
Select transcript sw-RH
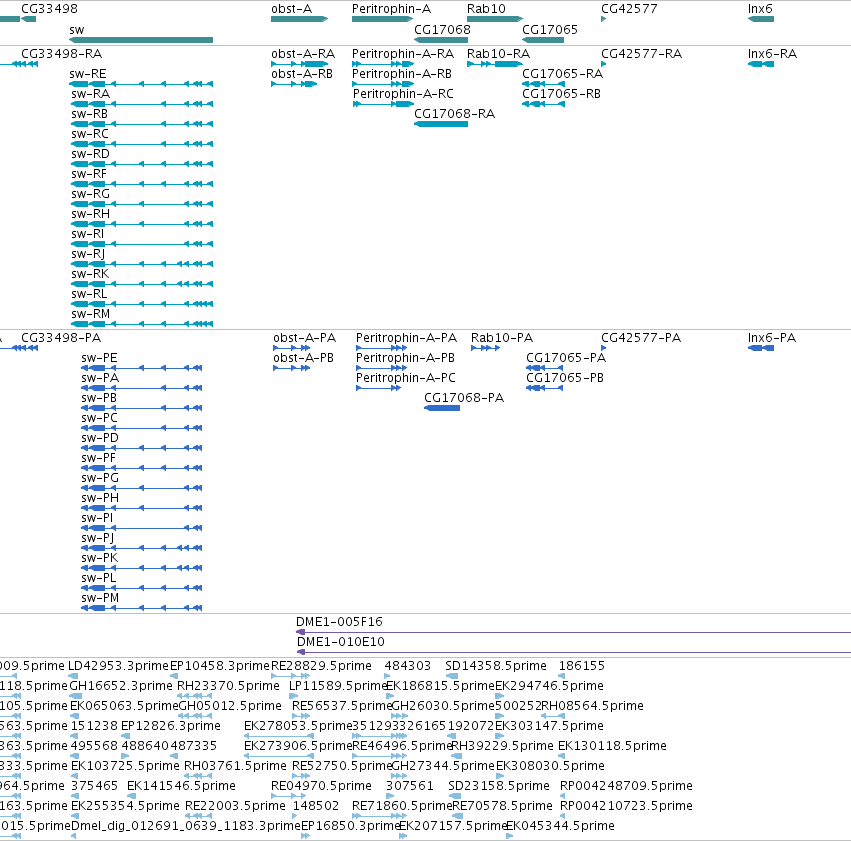(x=142, y=224)
